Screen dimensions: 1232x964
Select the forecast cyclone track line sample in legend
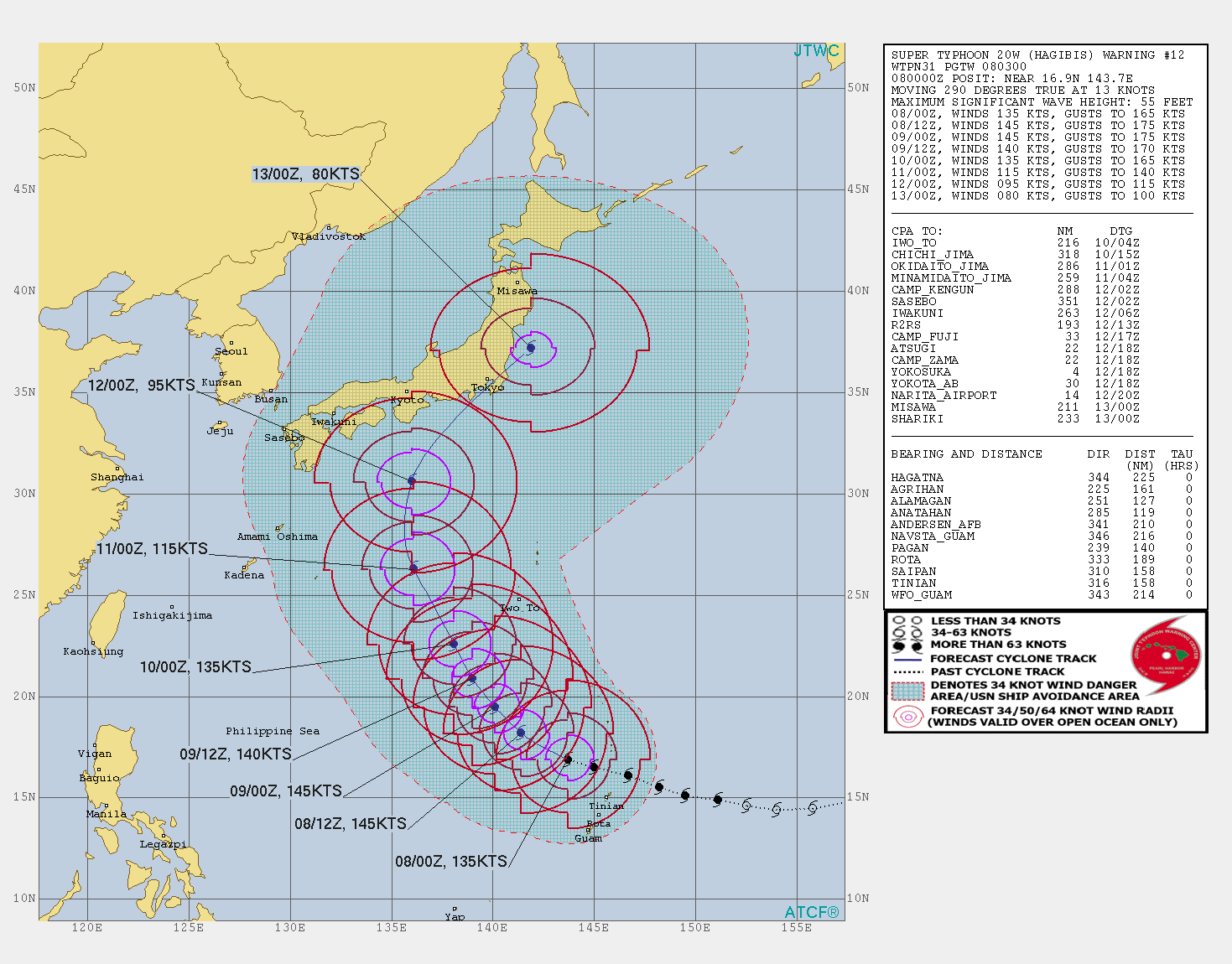pos(907,659)
